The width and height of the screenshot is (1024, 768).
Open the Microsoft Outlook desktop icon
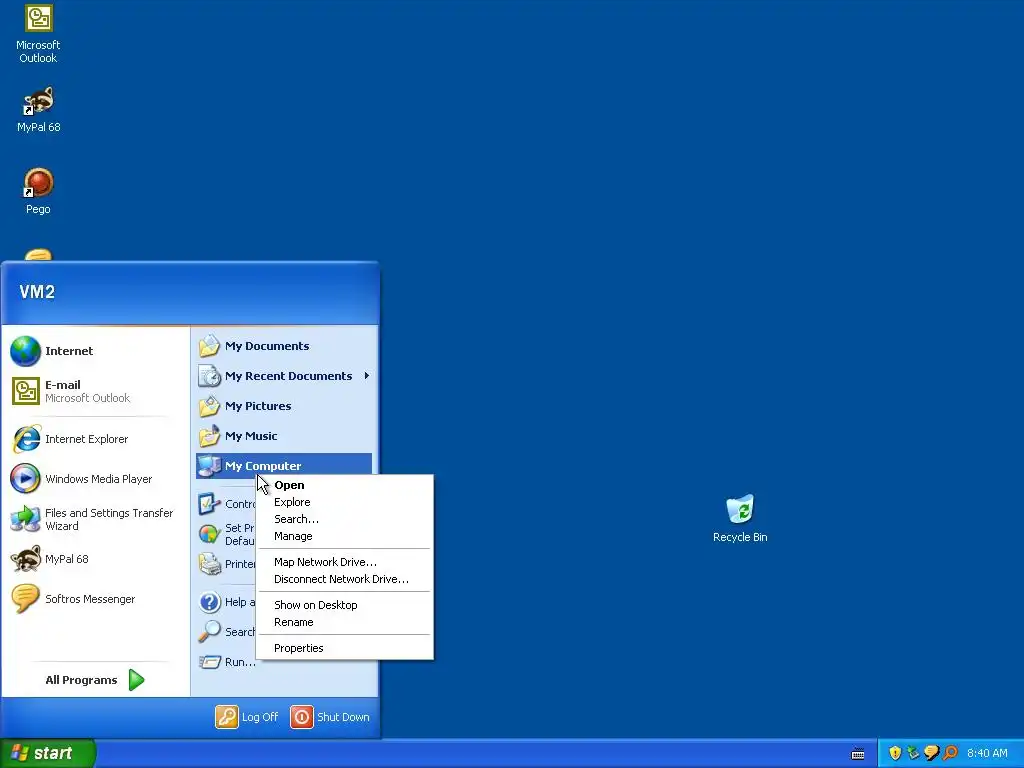point(38,34)
